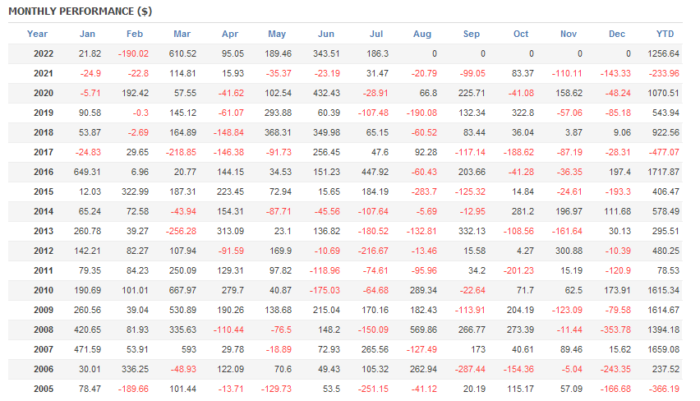Click the Monthly Performance ($) heading
Image resolution: width=700 pixels, height=401 pixels.
tap(80, 11)
